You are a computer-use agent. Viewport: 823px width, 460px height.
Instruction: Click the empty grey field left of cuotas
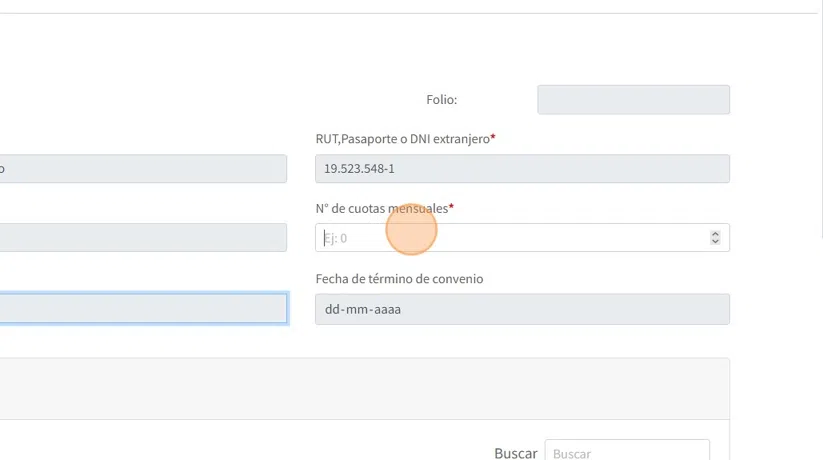click(143, 238)
